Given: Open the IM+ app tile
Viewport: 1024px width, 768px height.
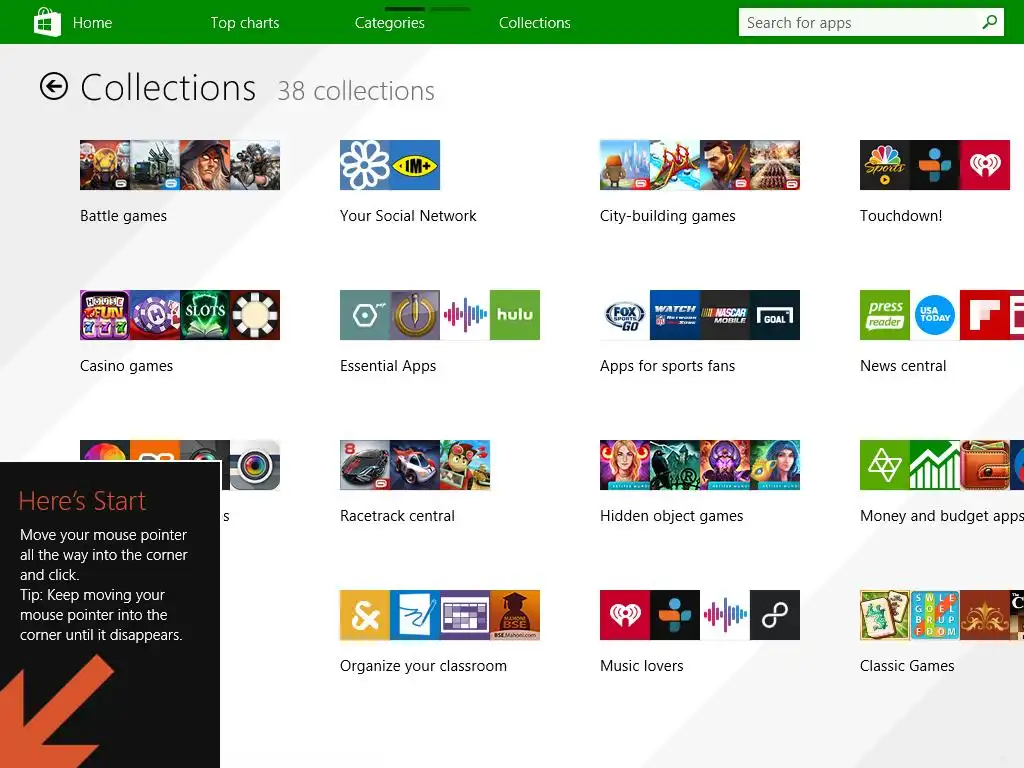Looking at the screenshot, I should pos(415,165).
